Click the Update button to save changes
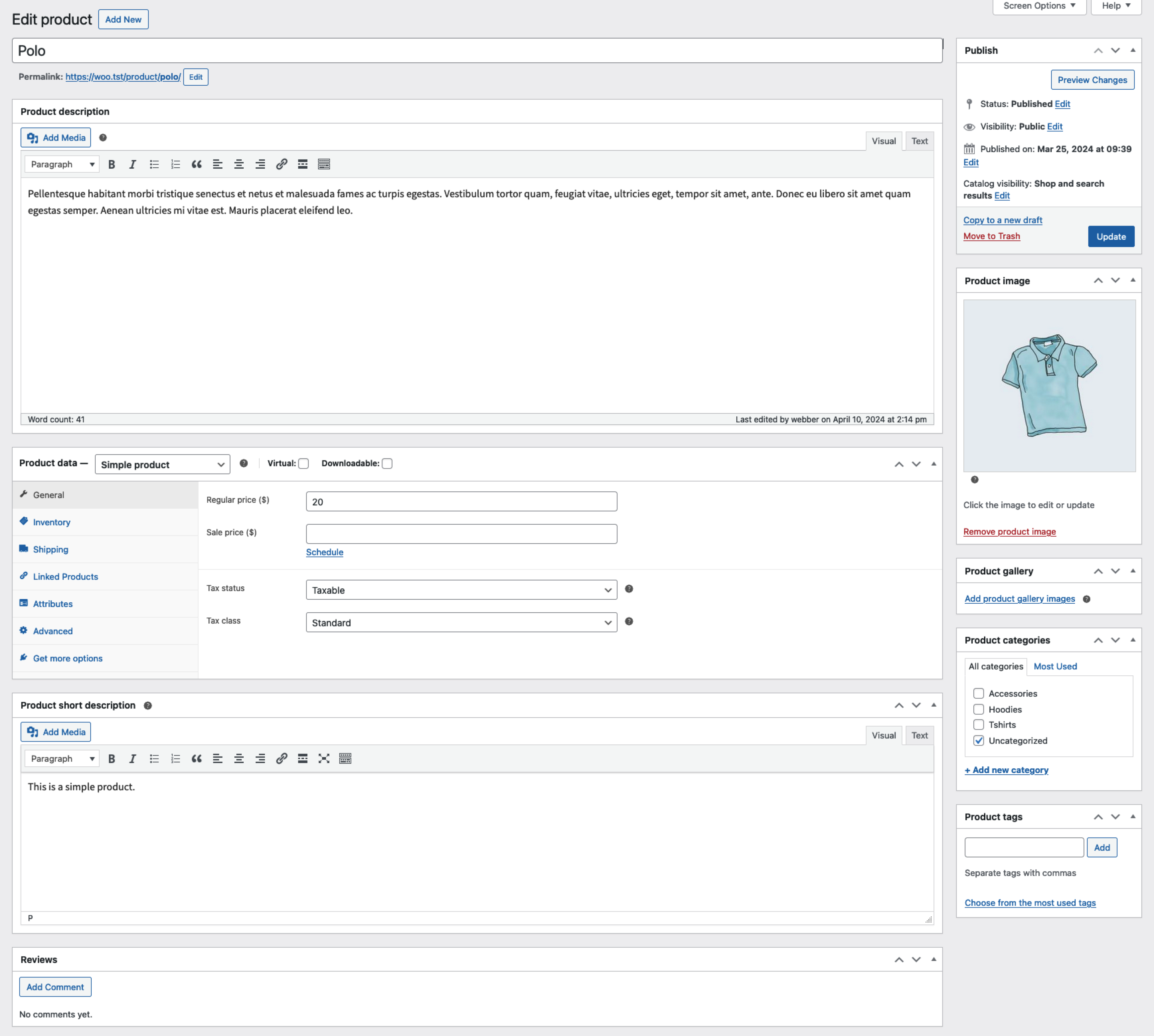The image size is (1154, 1036). (1111, 236)
